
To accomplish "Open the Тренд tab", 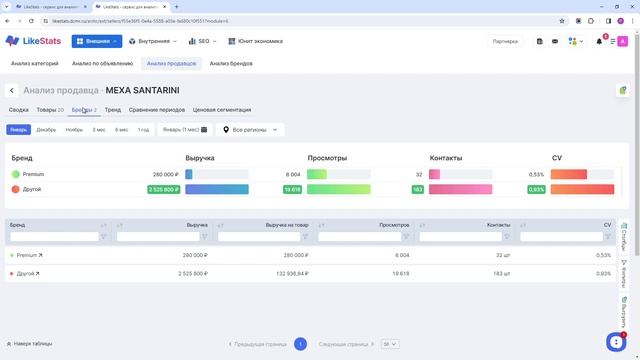I will point(113,110).
